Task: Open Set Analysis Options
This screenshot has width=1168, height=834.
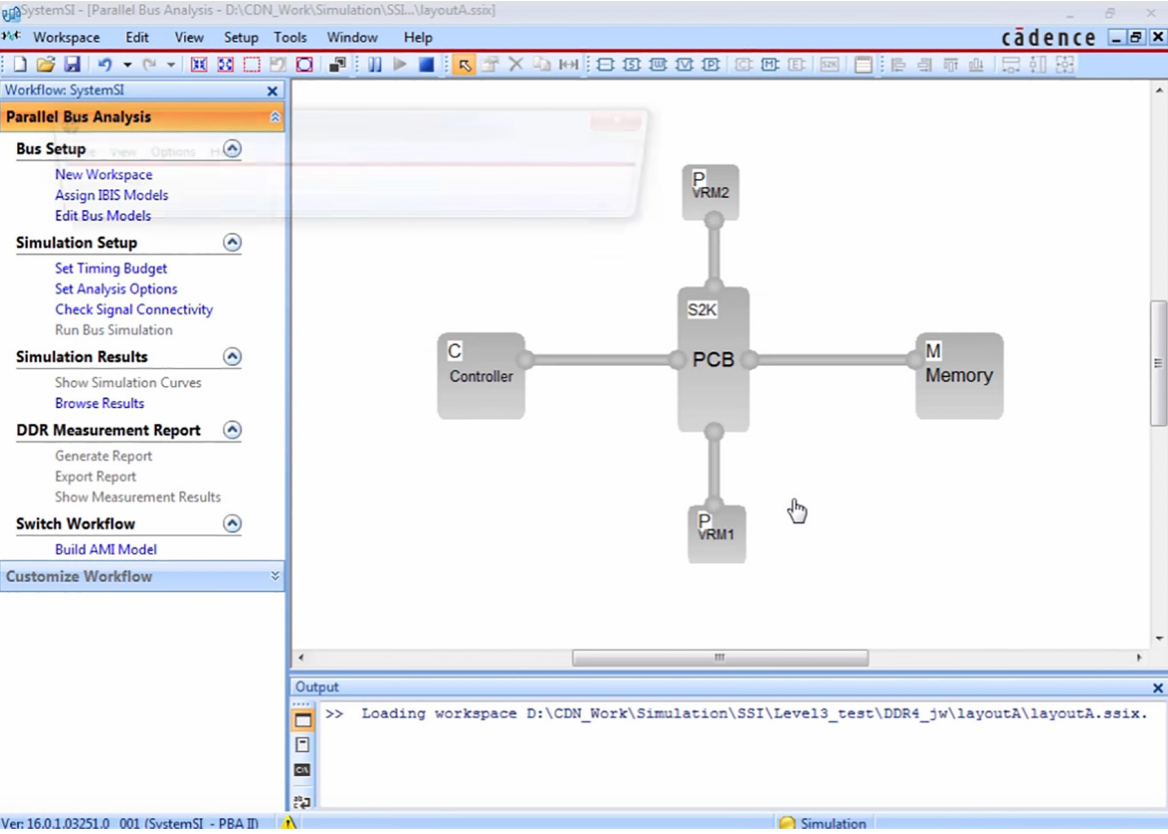Action: pyautogui.click(x=116, y=289)
